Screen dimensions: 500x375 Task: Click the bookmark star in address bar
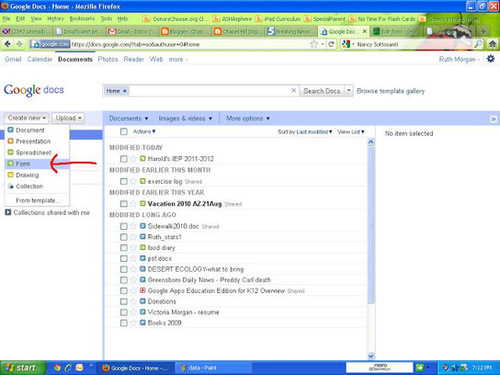point(313,44)
